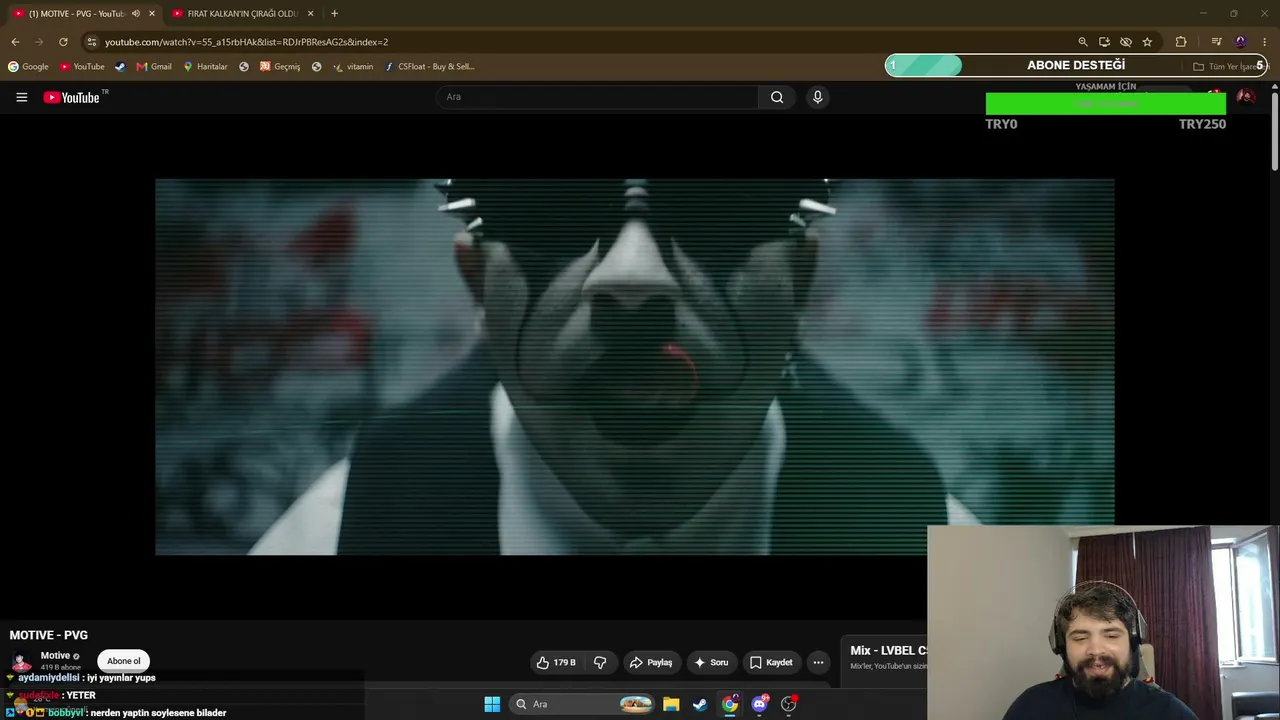The height and width of the screenshot is (720, 1280).
Task: Click the Soru ask button
Action: [x=711, y=662]
